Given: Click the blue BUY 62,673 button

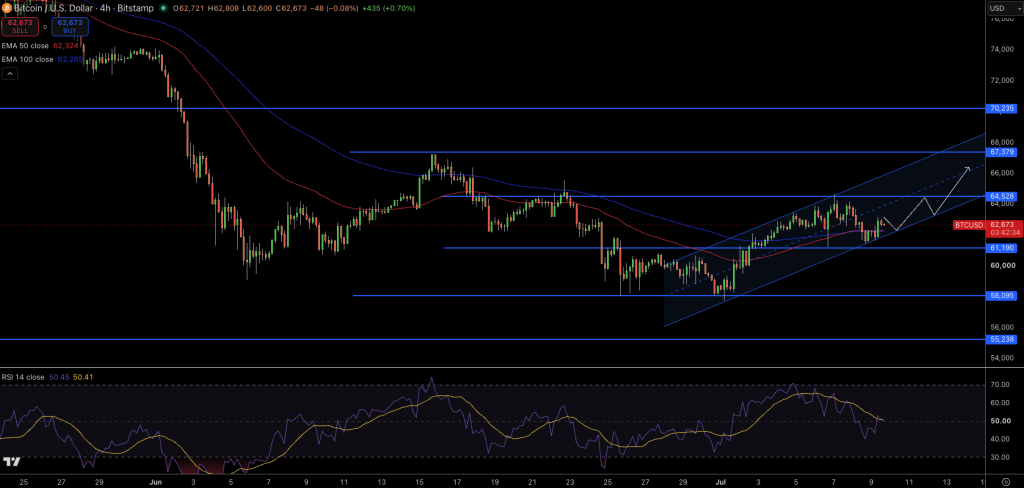Looking at the screenshot, I should click(70, 26).
